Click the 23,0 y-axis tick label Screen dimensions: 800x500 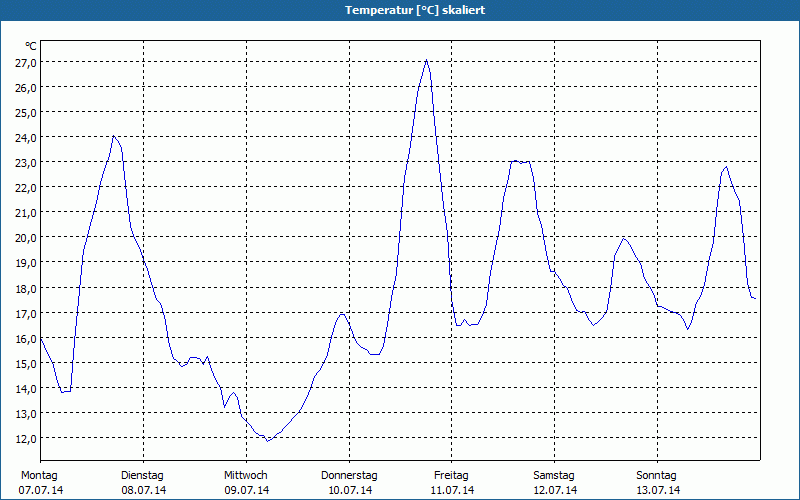26,162
